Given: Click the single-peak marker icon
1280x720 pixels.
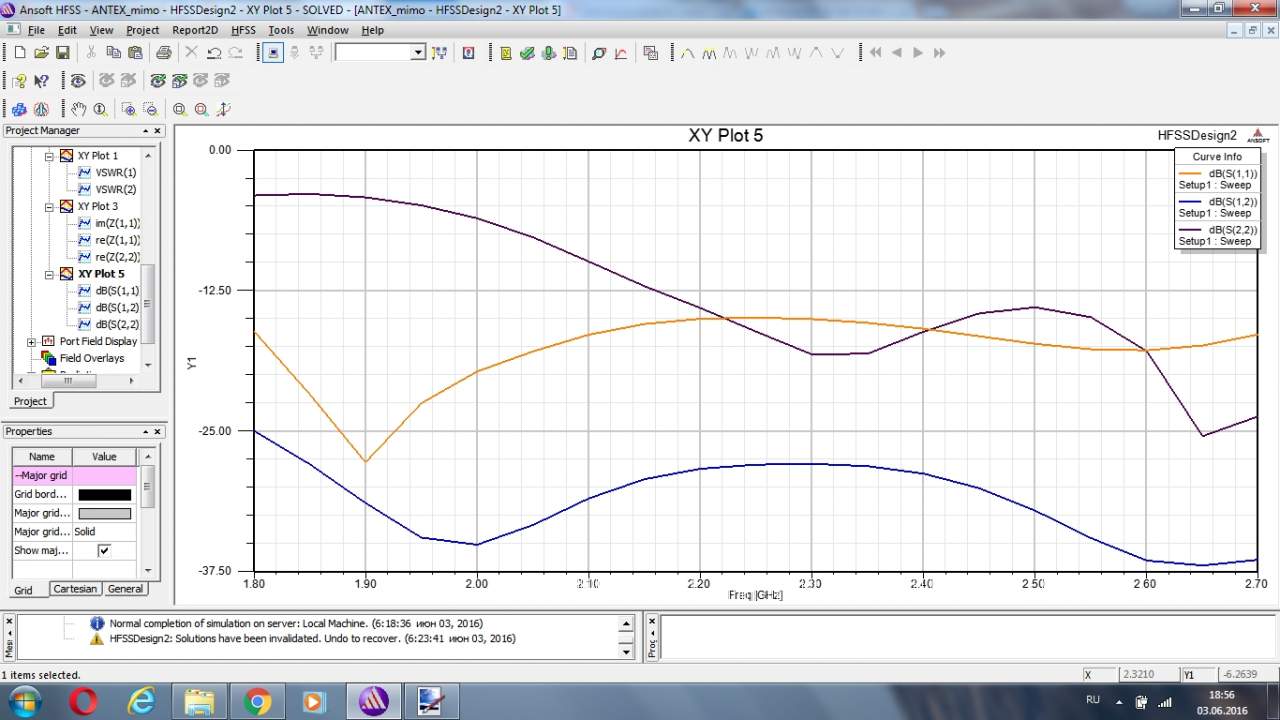Looking at the screenshot, I should (687, 53).
